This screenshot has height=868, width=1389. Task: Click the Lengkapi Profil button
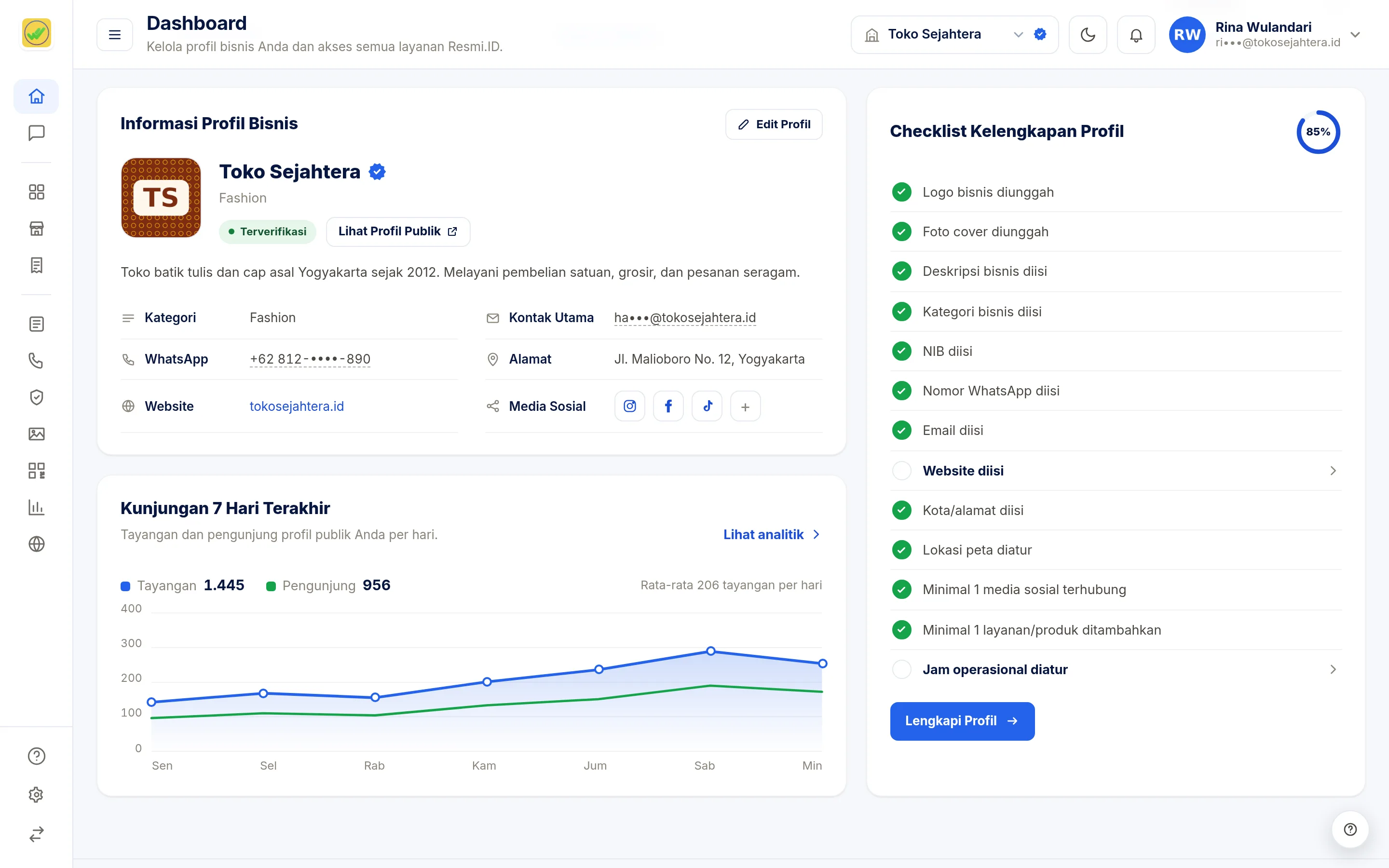(x=962, y=721)
